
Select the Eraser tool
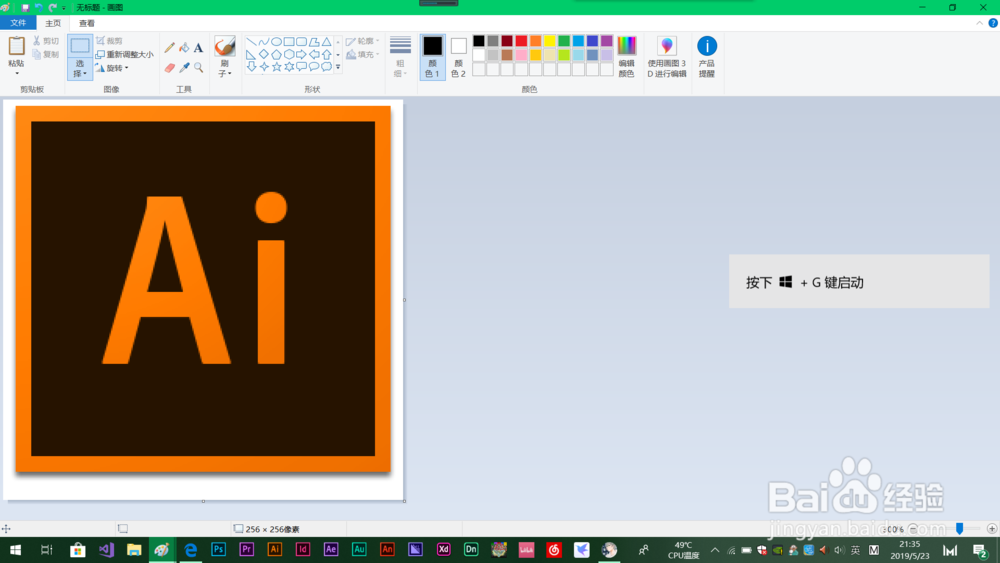[170, 68]
